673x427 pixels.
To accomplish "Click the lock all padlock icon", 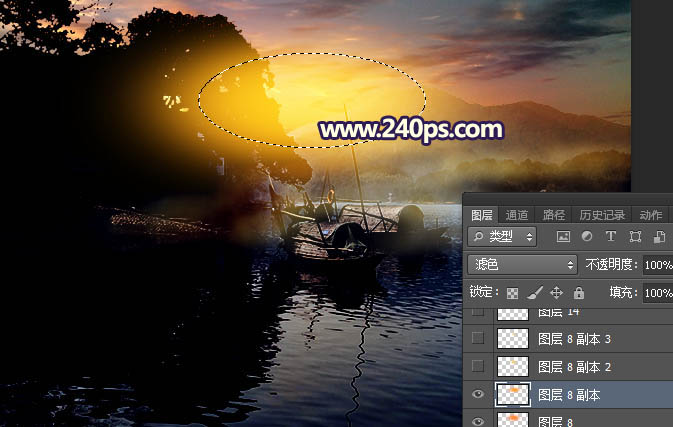I will coord(579,293).
